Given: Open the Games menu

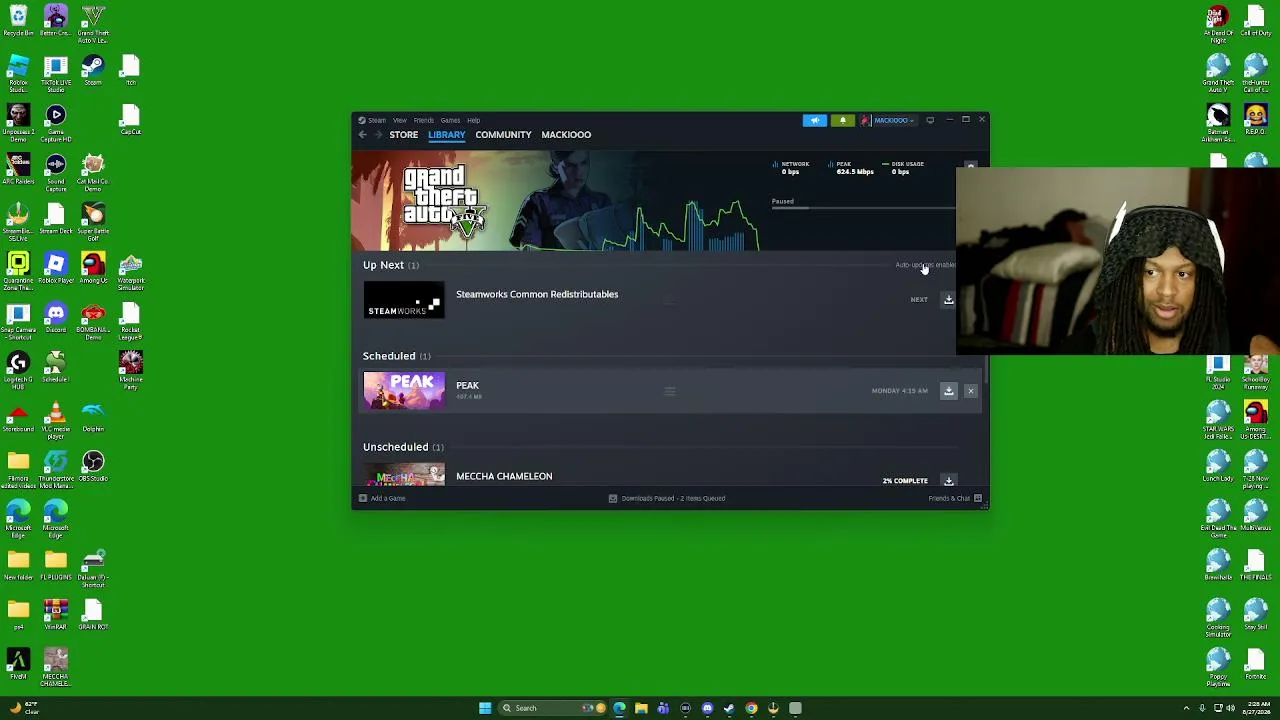Looking at the screenshot, I should pos(451,120).
